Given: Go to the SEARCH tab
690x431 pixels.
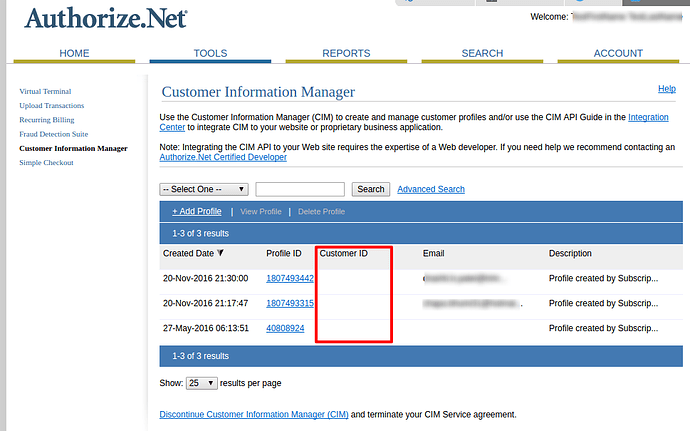Looking at the screenshot, I should [482, 53].
